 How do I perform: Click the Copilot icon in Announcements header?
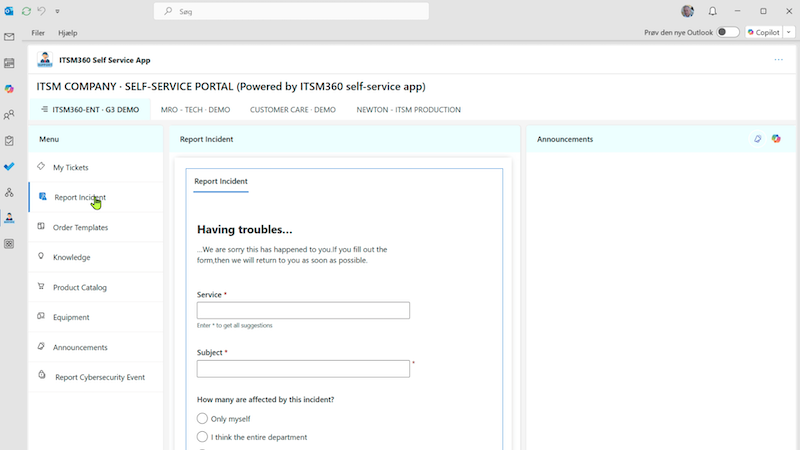click(x=776, y=139)
